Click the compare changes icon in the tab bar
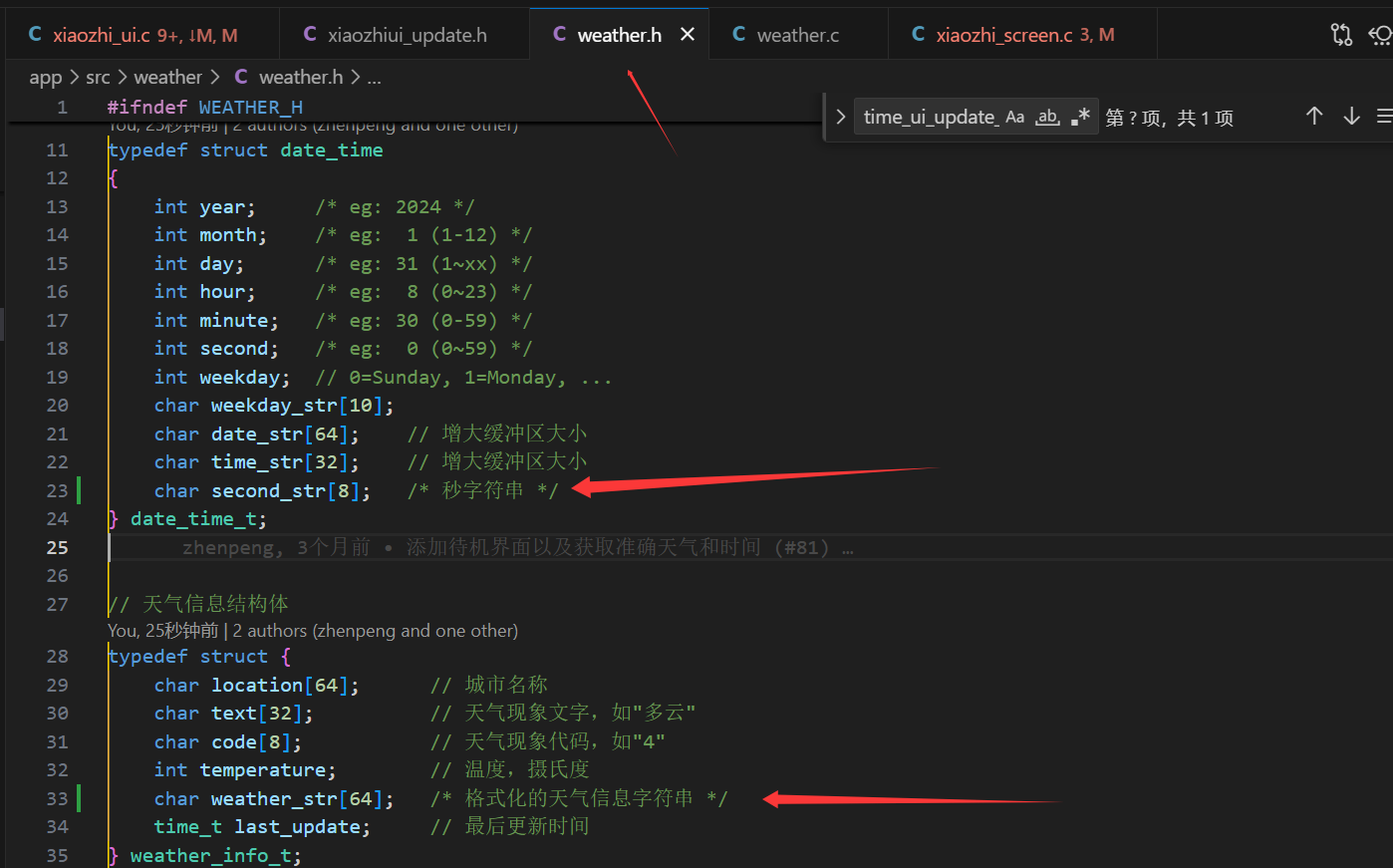The height and width of the screenshot is (868, 1393). [x=1341, y=35]
